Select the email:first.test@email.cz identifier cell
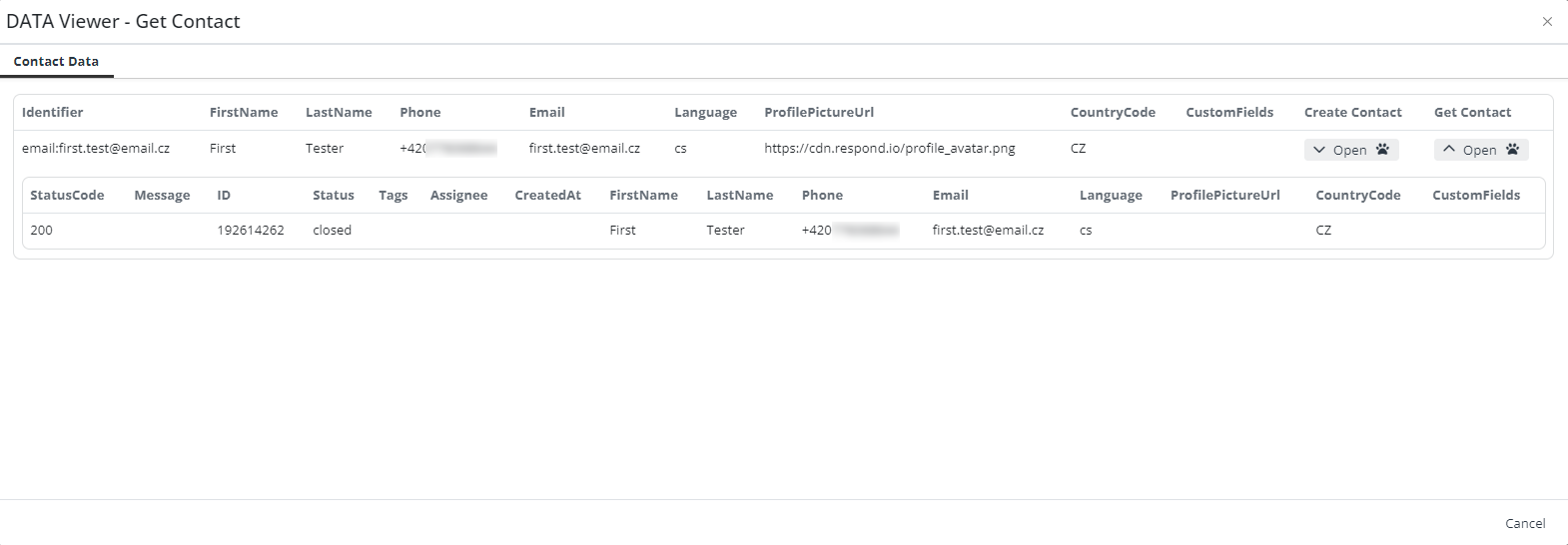This screenshot has height=545, width=1568. coord(96,149)
